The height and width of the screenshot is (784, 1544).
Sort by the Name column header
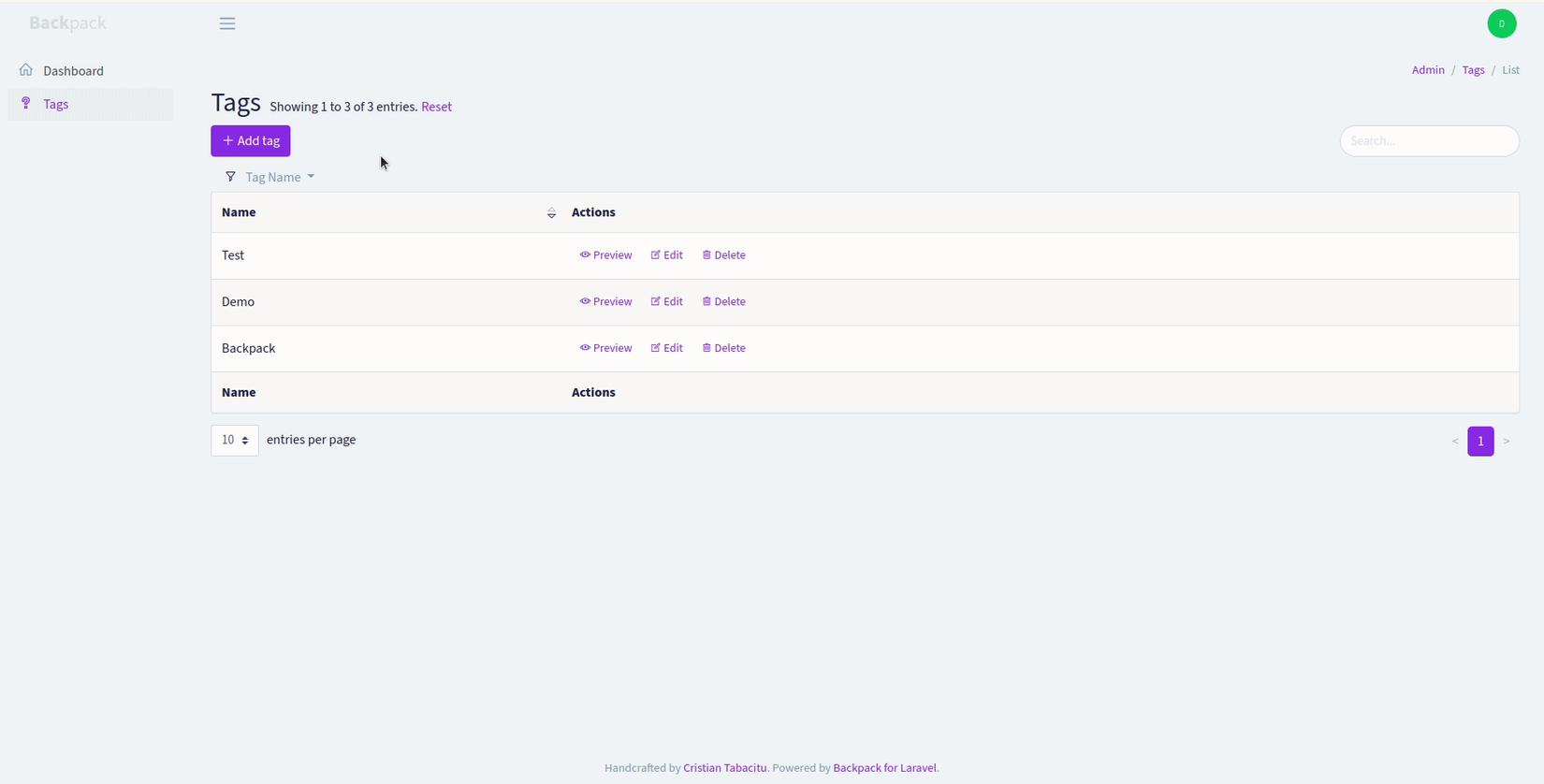coord(386,212)
